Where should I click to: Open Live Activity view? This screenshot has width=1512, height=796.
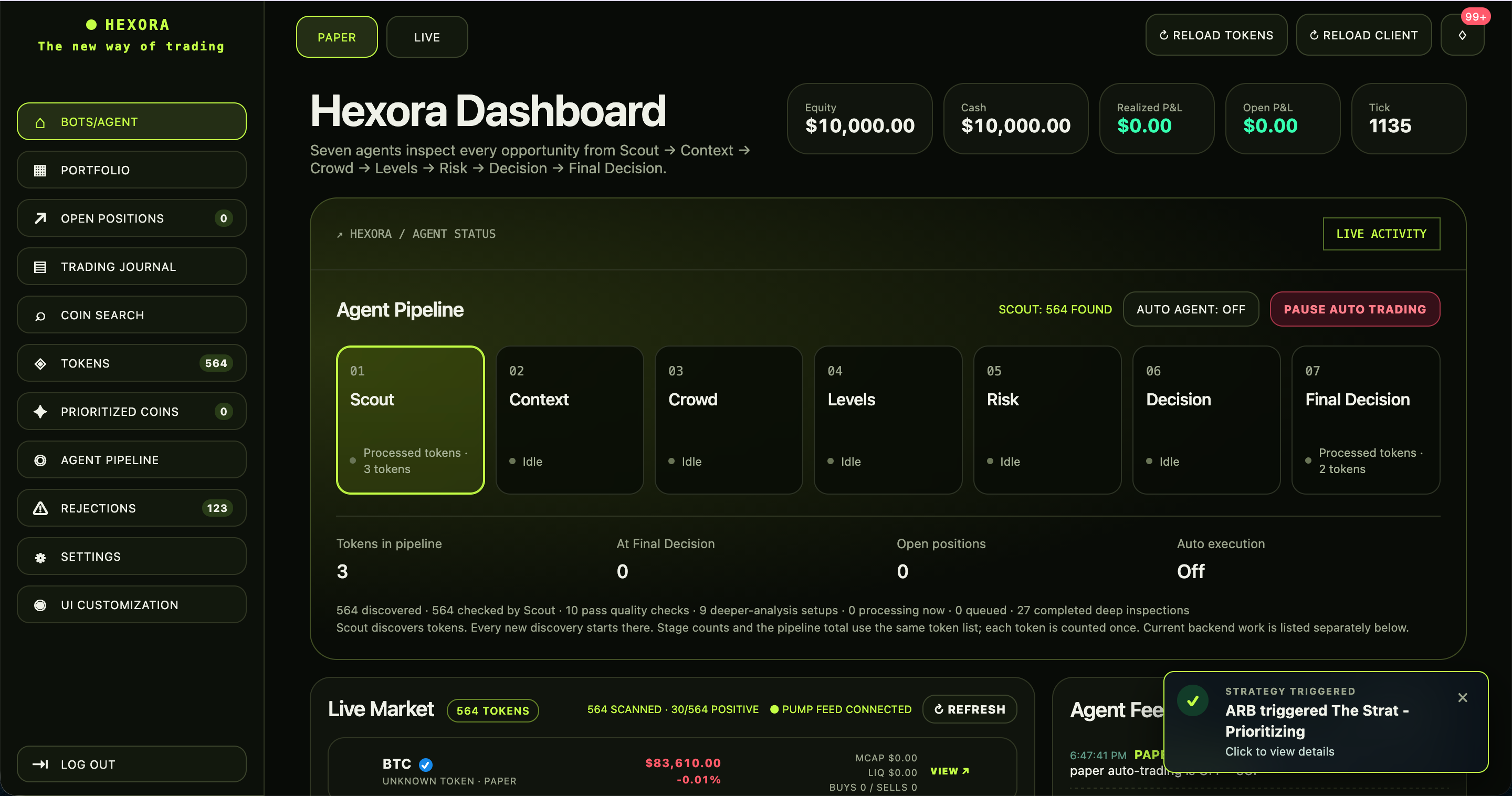(x=1381, y=234)
